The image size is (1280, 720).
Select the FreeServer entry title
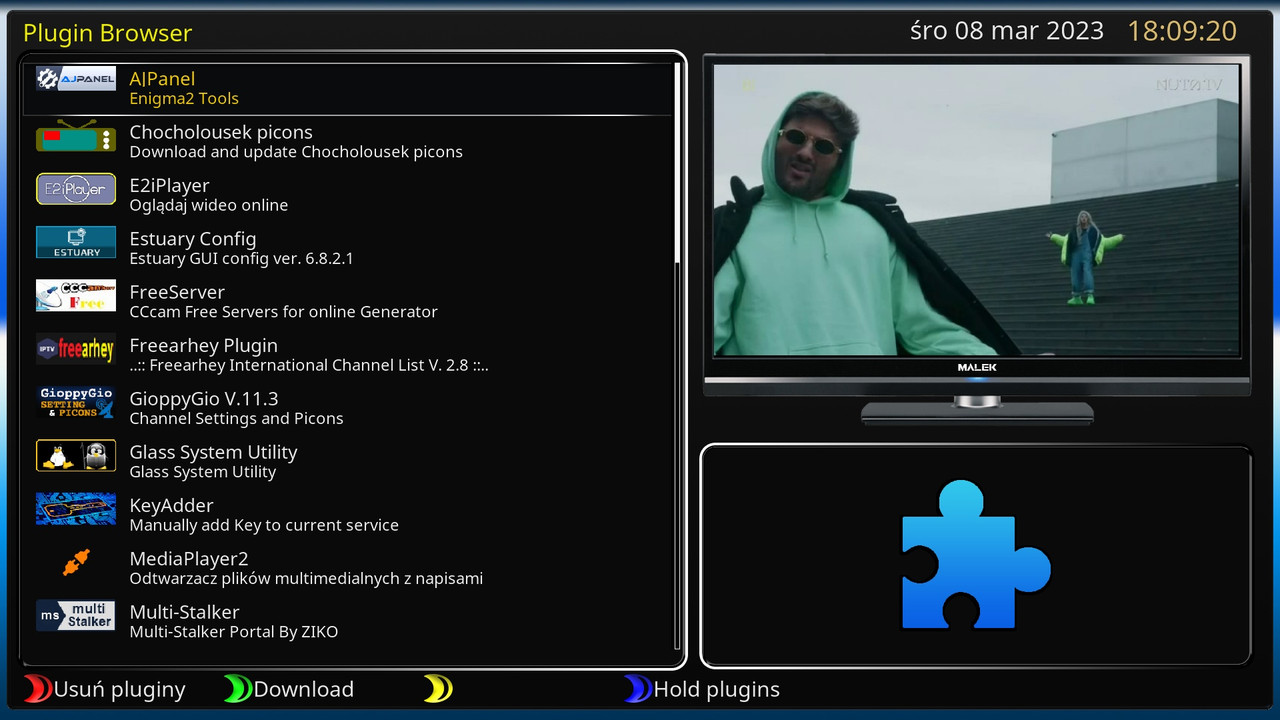click(x=177, y=292)
